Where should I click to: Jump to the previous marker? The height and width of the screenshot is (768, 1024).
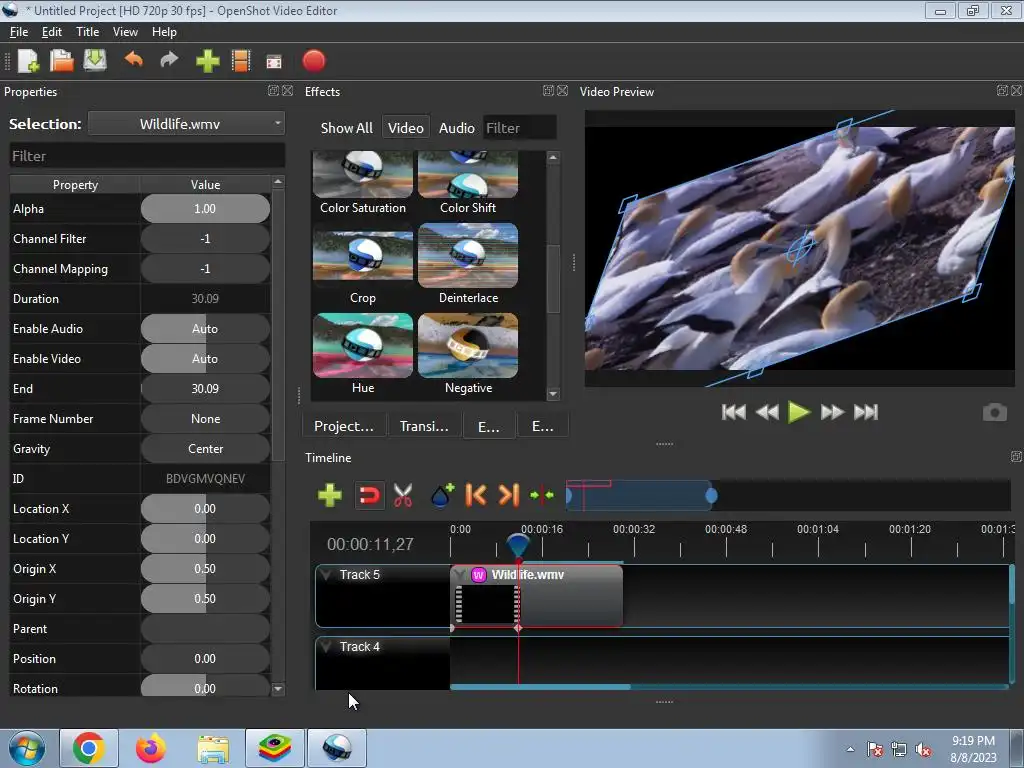(476, 495)
